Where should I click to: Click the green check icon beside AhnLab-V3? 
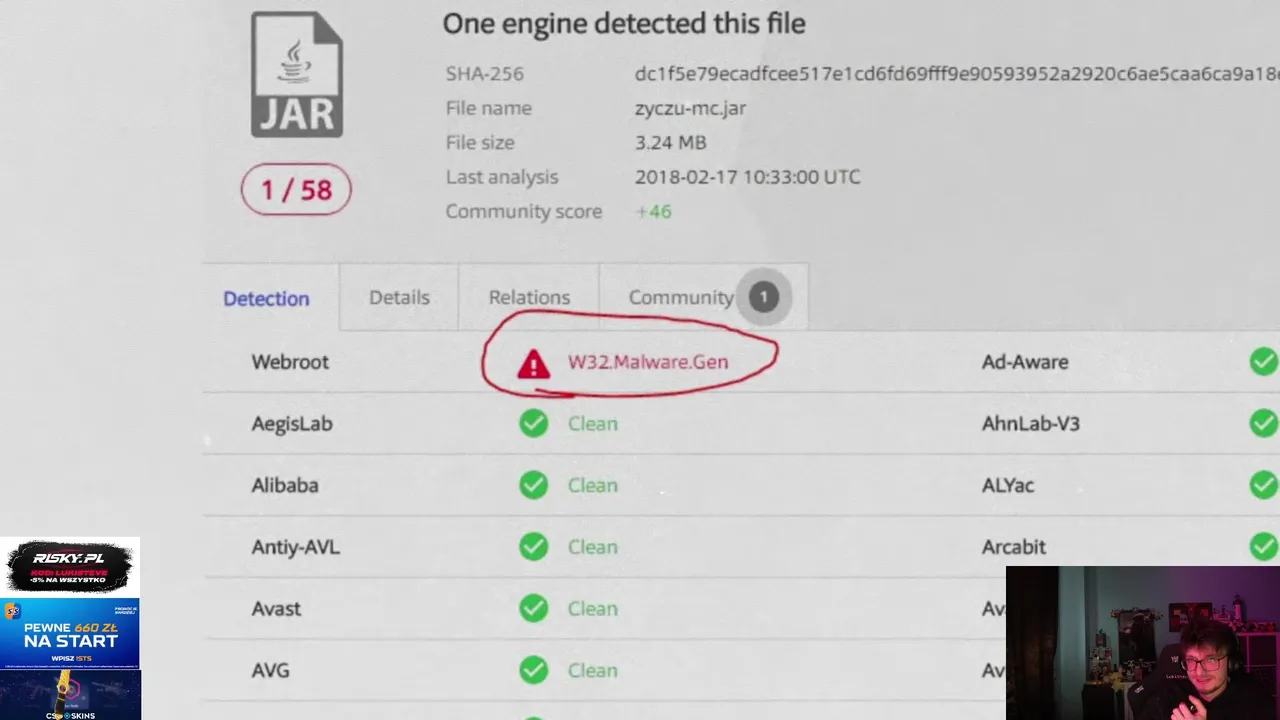point(1263,424)
